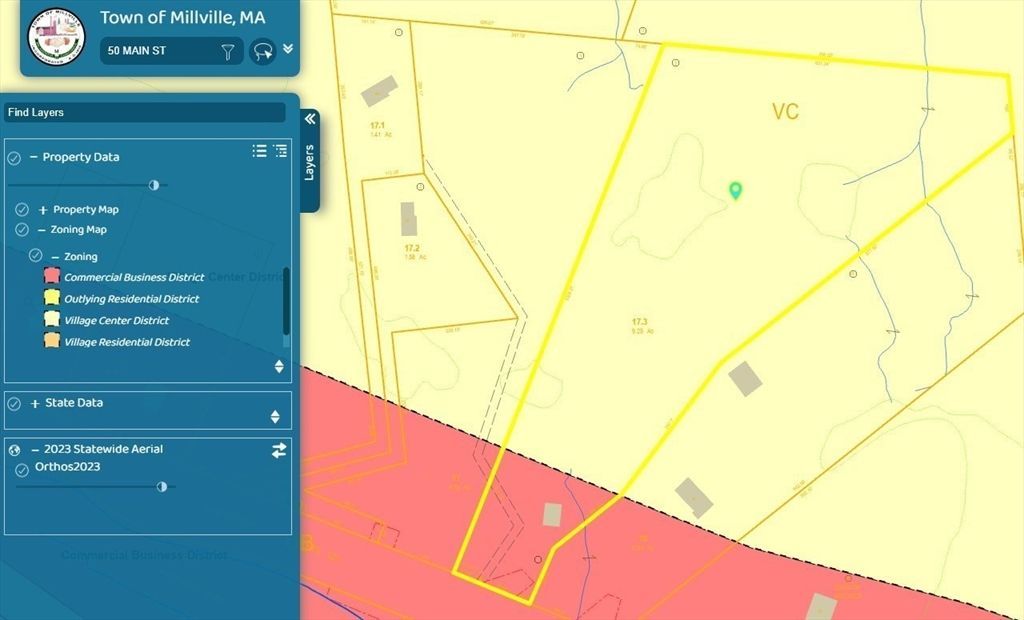The height and width of the screenshot is (620, 1024).
Task: Activate the lasso selection tool
Action: coord(263,52)
